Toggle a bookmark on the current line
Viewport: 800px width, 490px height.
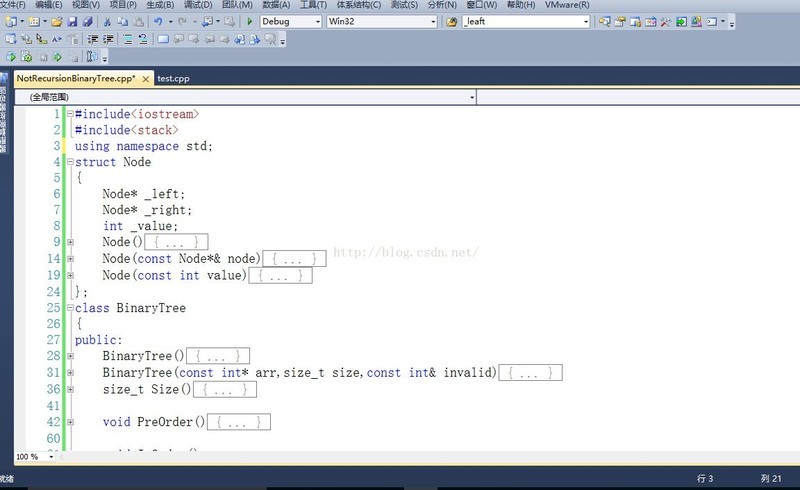163,39
